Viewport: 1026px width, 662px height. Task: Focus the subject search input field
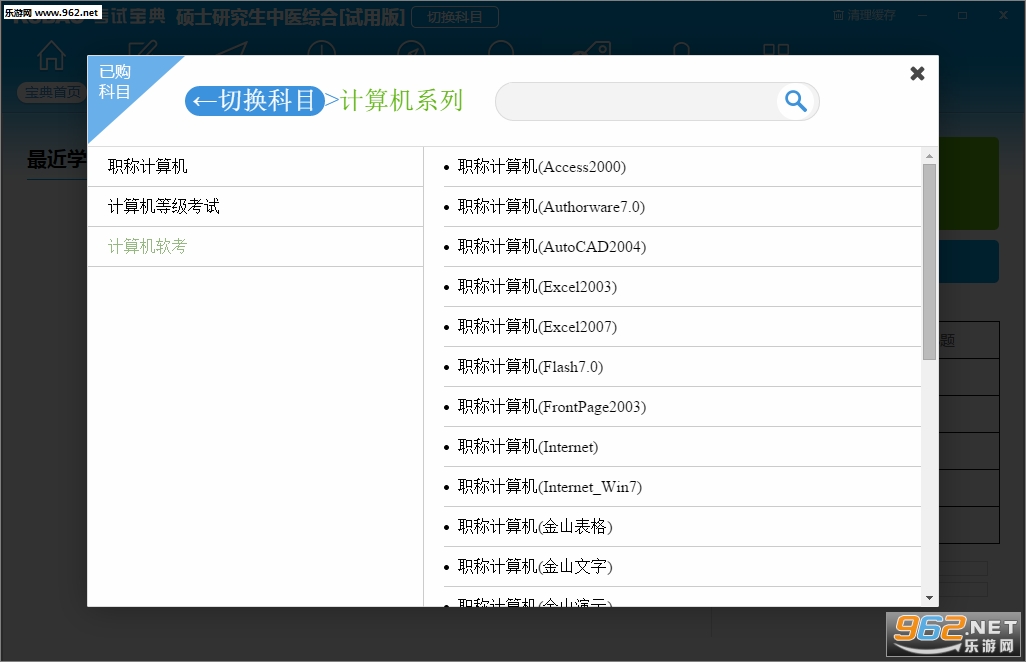tap(638, 101)
